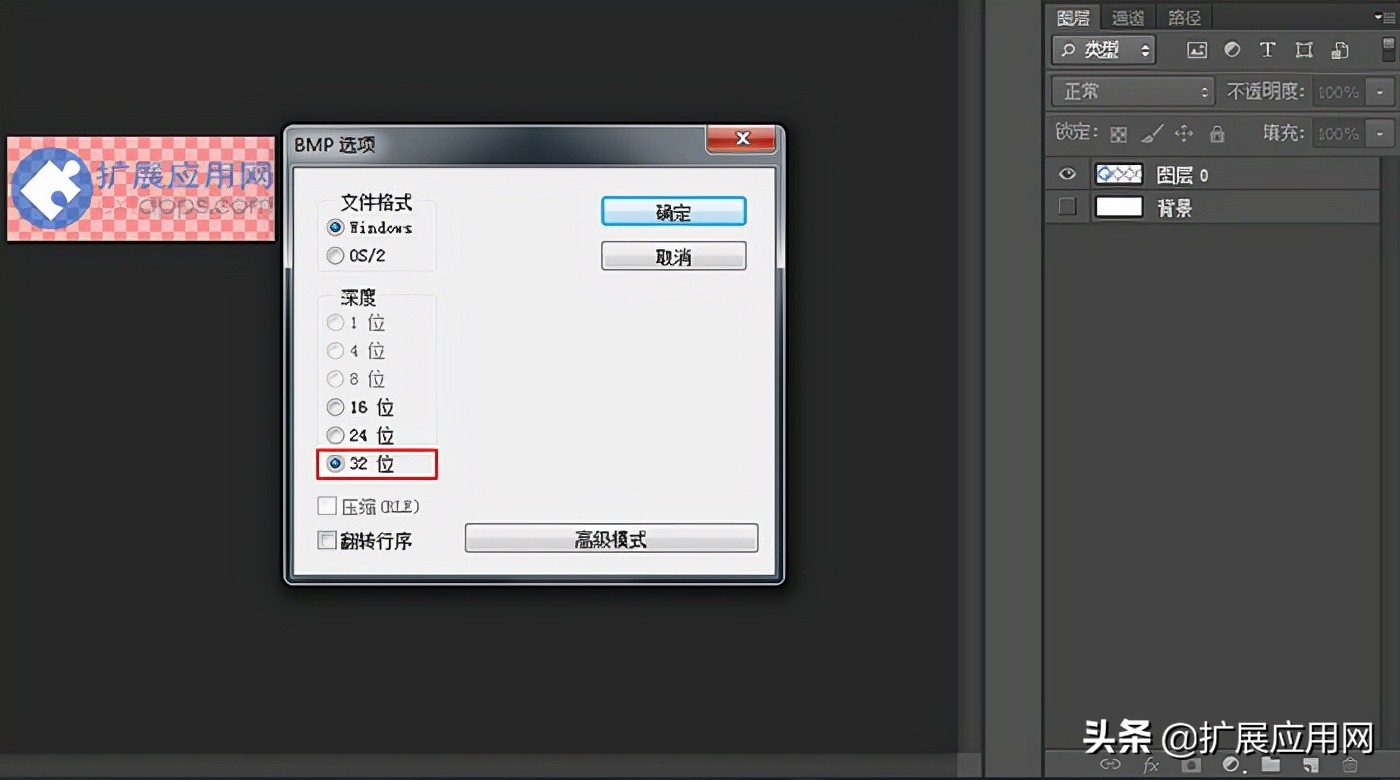This screenshot has height=780, width=1400.
Task: Switch to the 路径 panel tab
Action: point(1183,16)
